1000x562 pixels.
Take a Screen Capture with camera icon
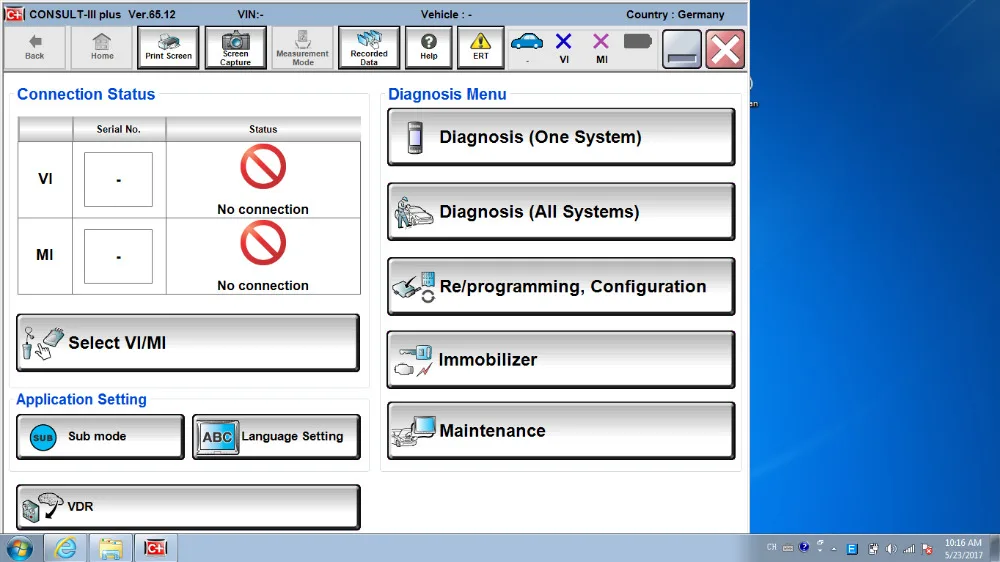(235, 47)
